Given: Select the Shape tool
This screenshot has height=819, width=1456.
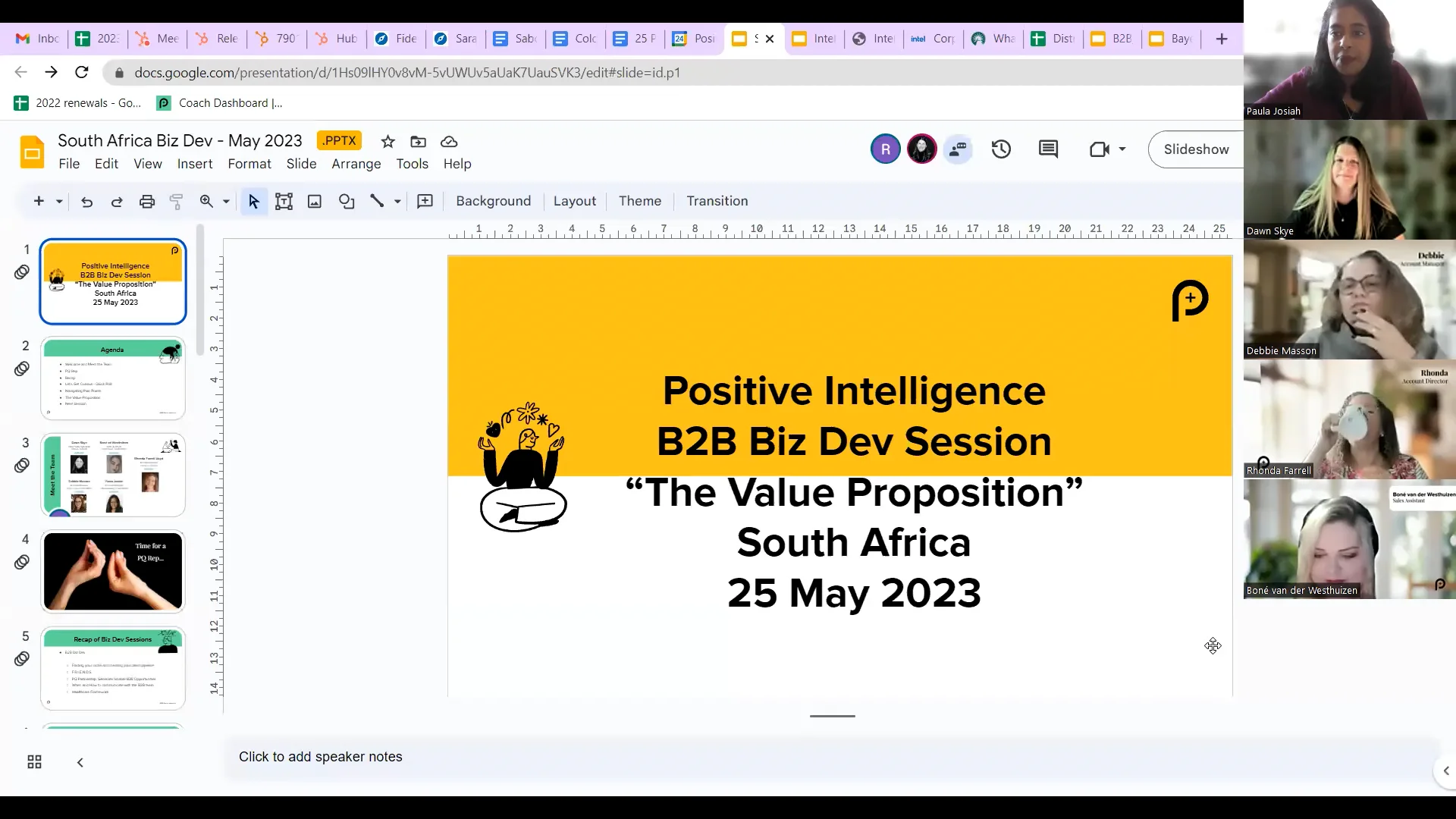Looking at the screenshot, I should click(x=347, y=202).
